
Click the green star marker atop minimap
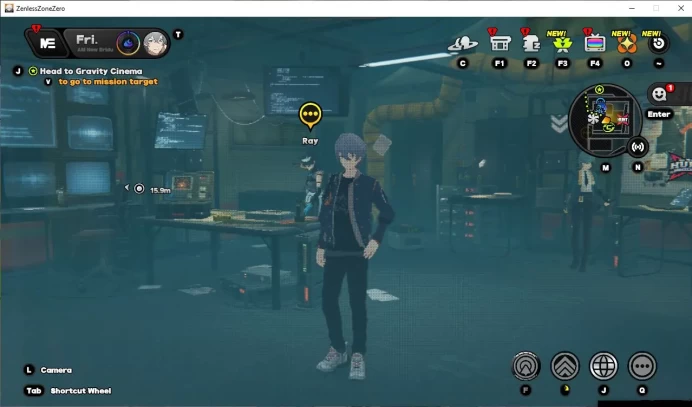point(599,90)
